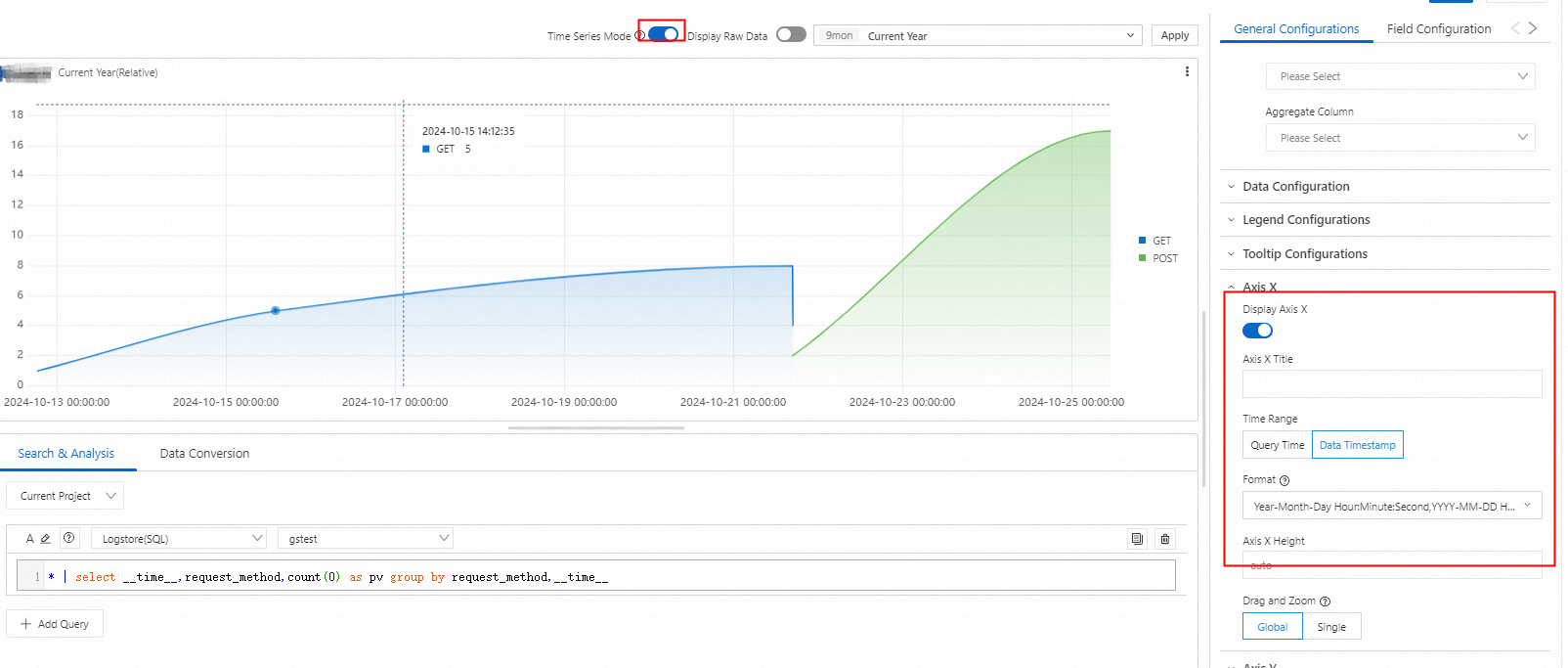Select Data Timestamp for Time Range

point(1358,445)
